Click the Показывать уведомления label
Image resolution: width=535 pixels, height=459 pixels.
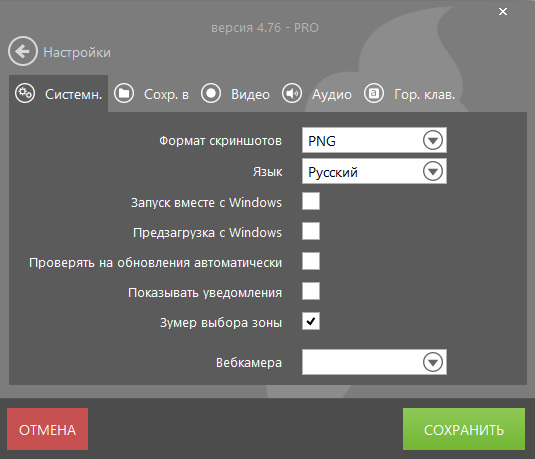tap(205, 292)
